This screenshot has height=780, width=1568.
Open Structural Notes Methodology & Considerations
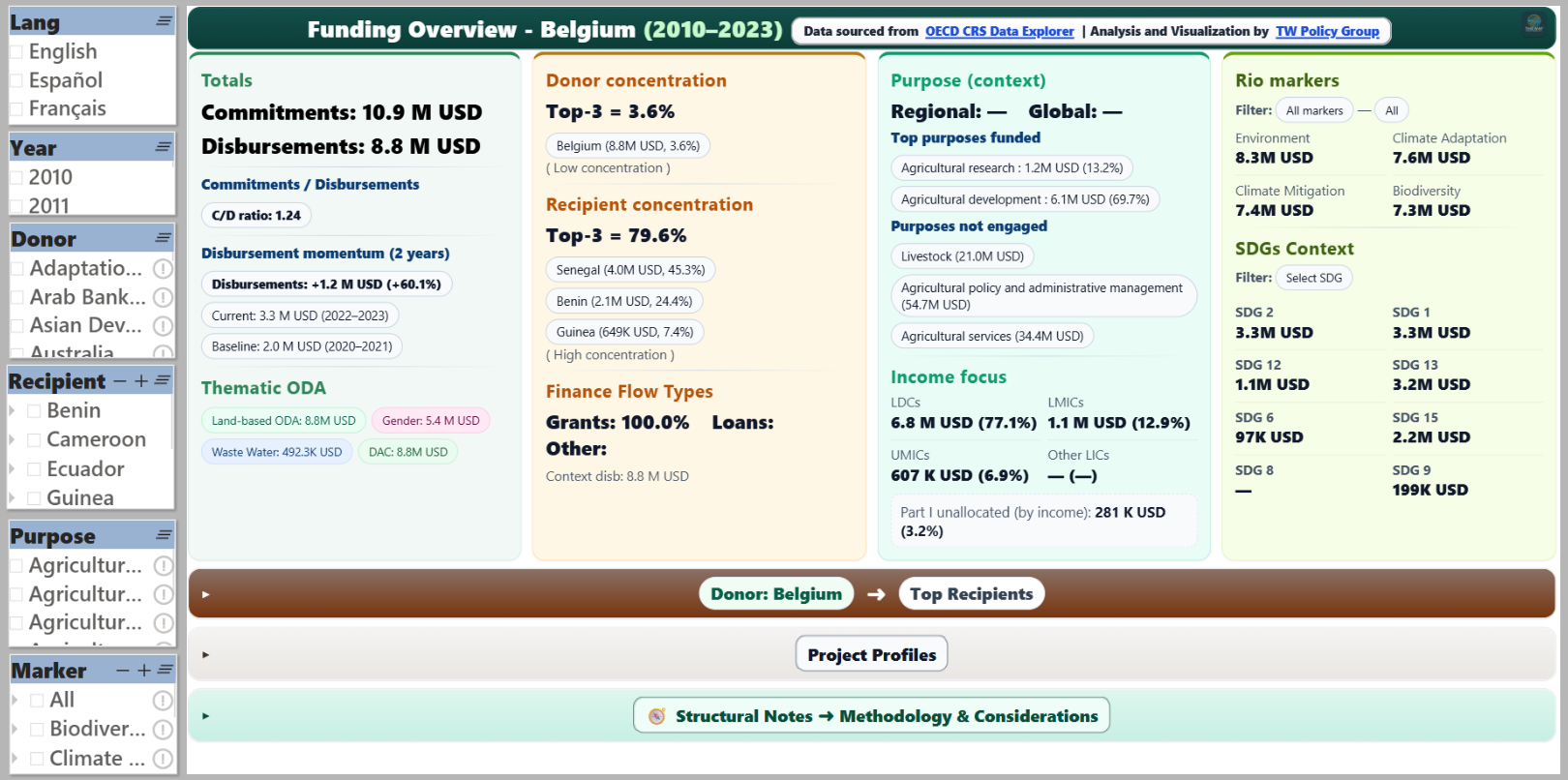tap(871, 716)
